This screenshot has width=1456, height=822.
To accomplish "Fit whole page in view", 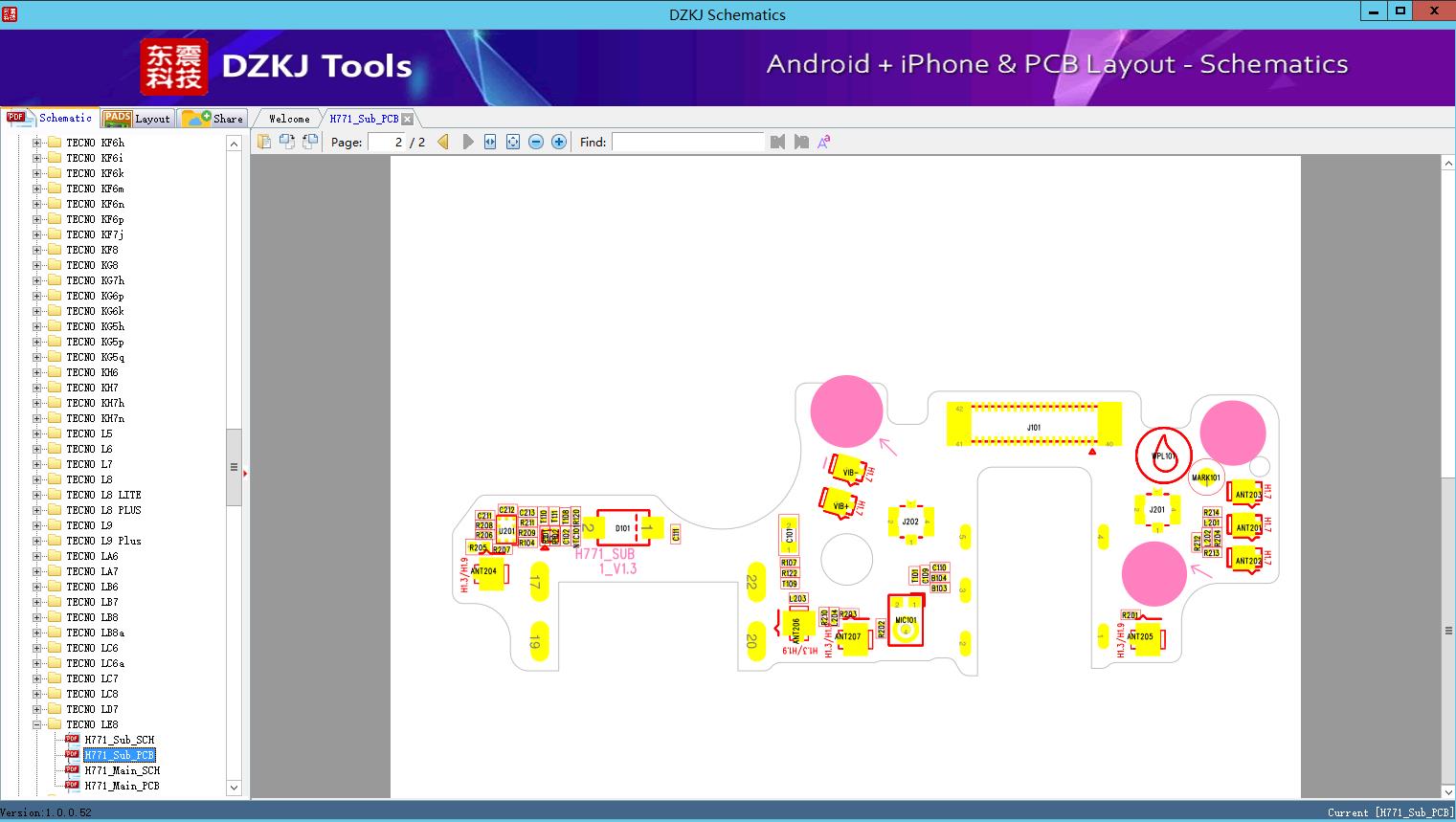I will pyautogui.click(x=513, y=142).
